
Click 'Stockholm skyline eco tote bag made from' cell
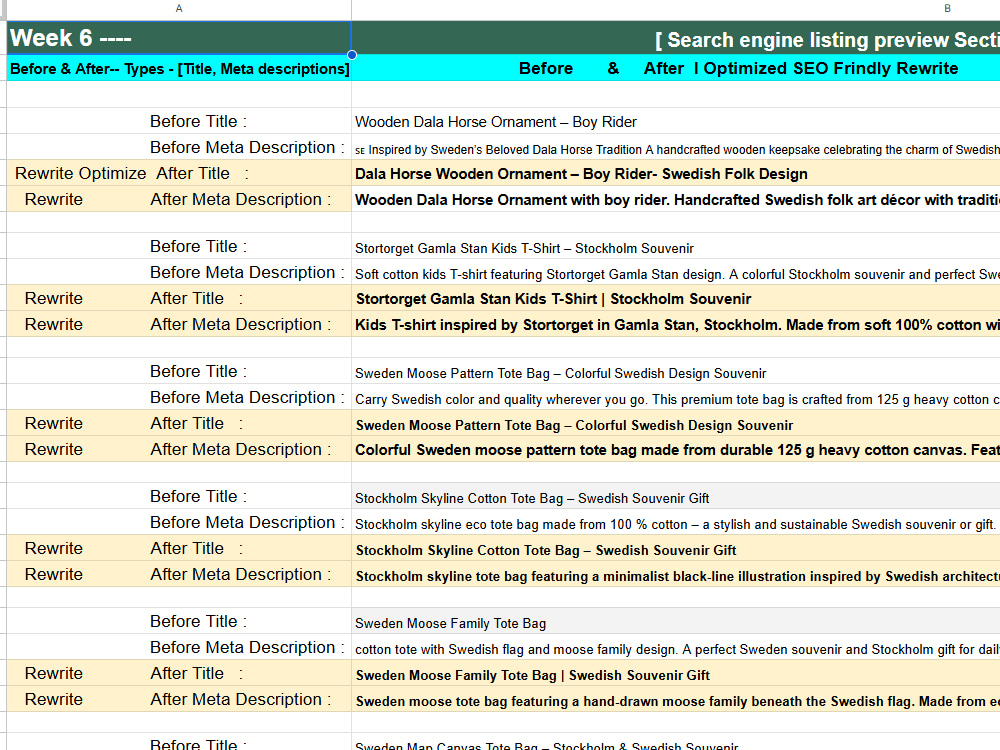[675, 522]
